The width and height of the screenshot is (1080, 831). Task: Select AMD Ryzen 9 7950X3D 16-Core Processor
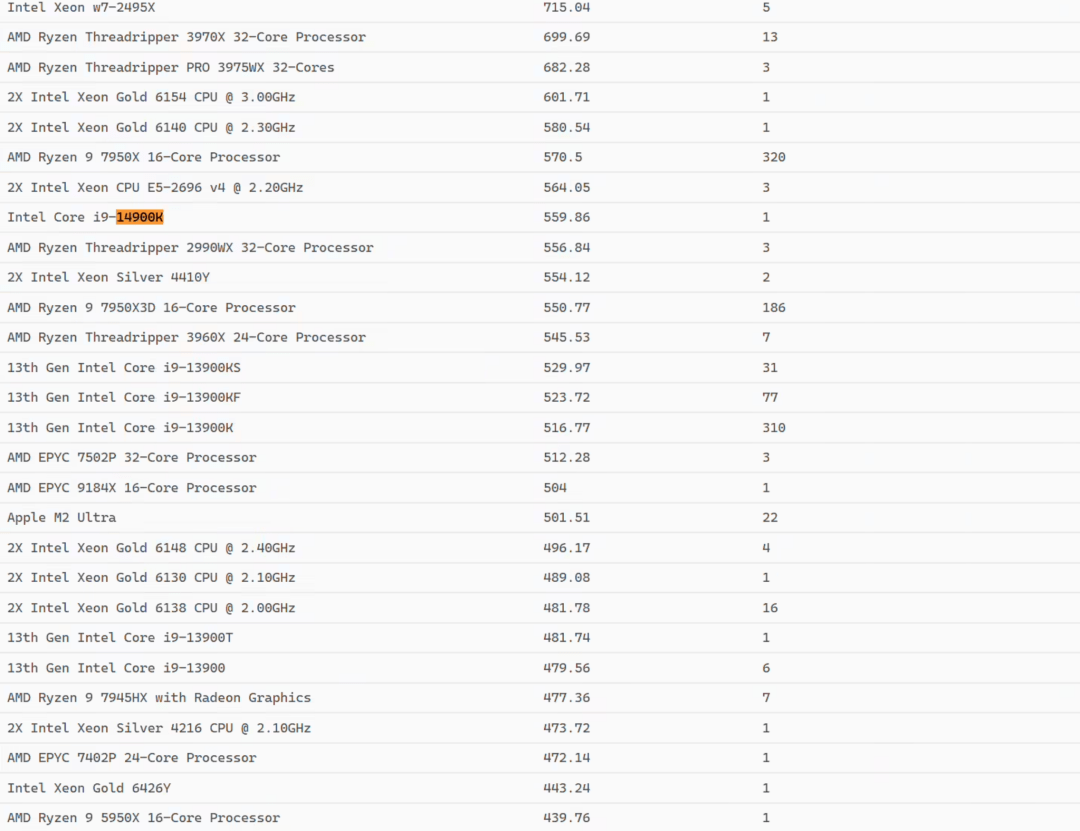point(151,307)
